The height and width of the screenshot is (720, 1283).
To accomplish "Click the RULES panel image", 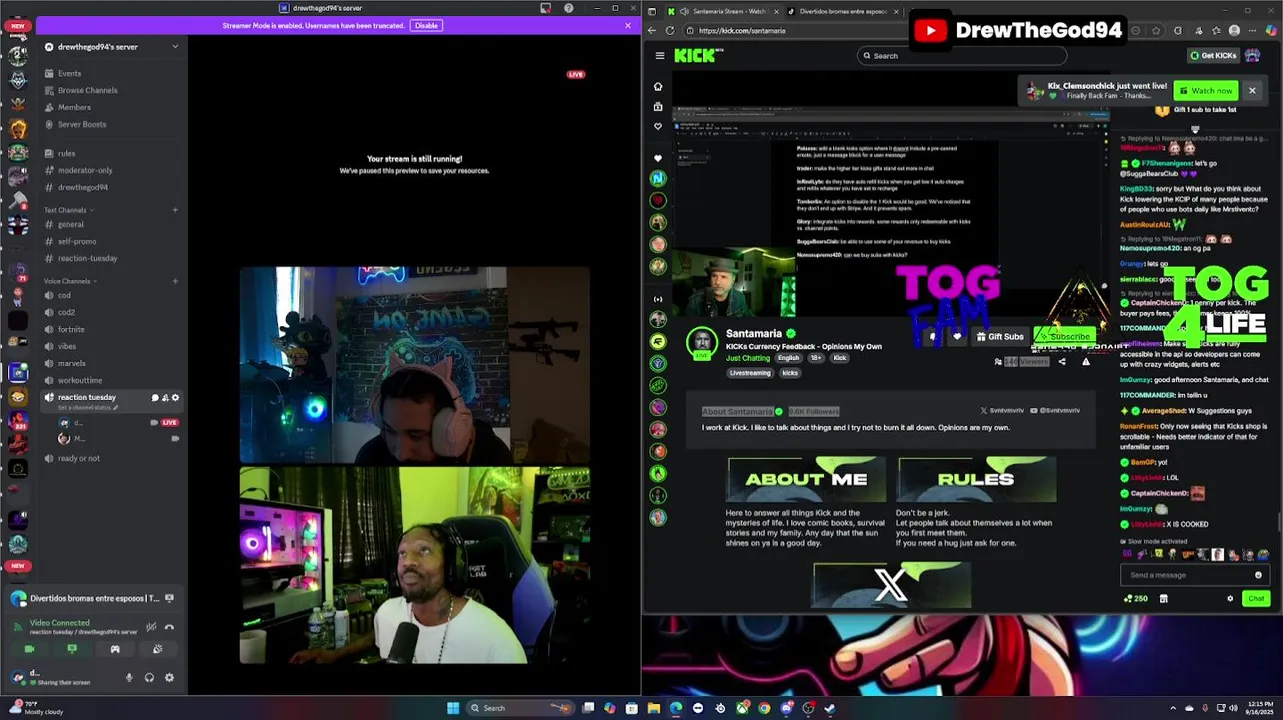I will [x=976, y=479].
